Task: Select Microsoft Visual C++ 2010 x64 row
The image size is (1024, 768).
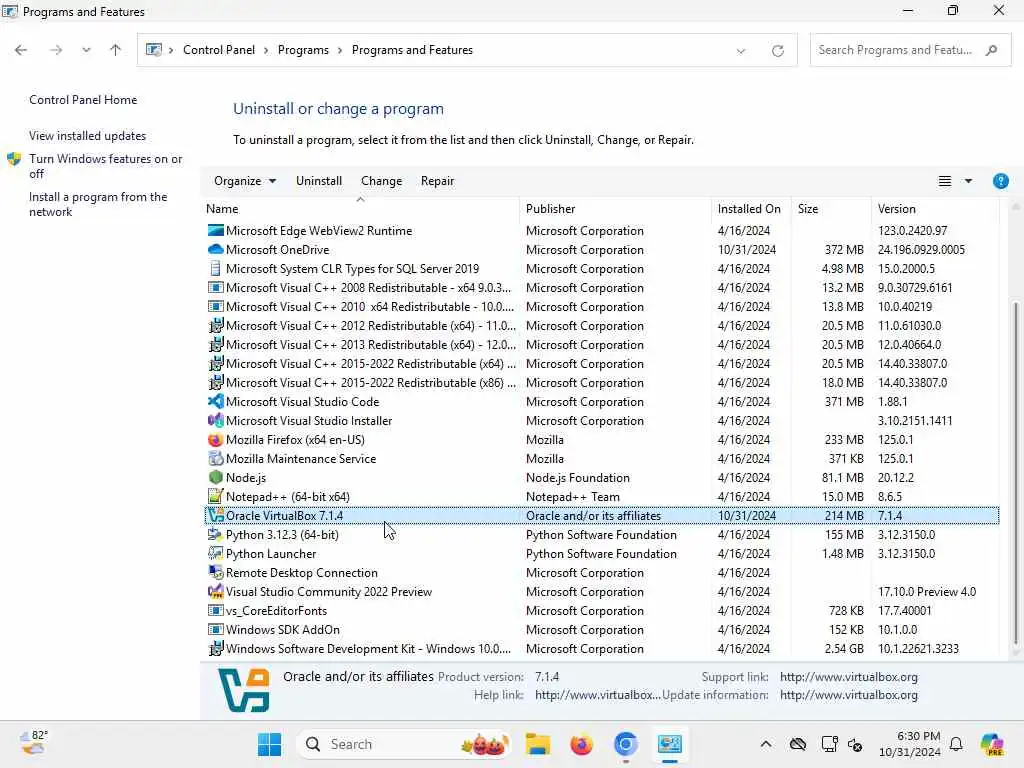Action: [601, 306]
